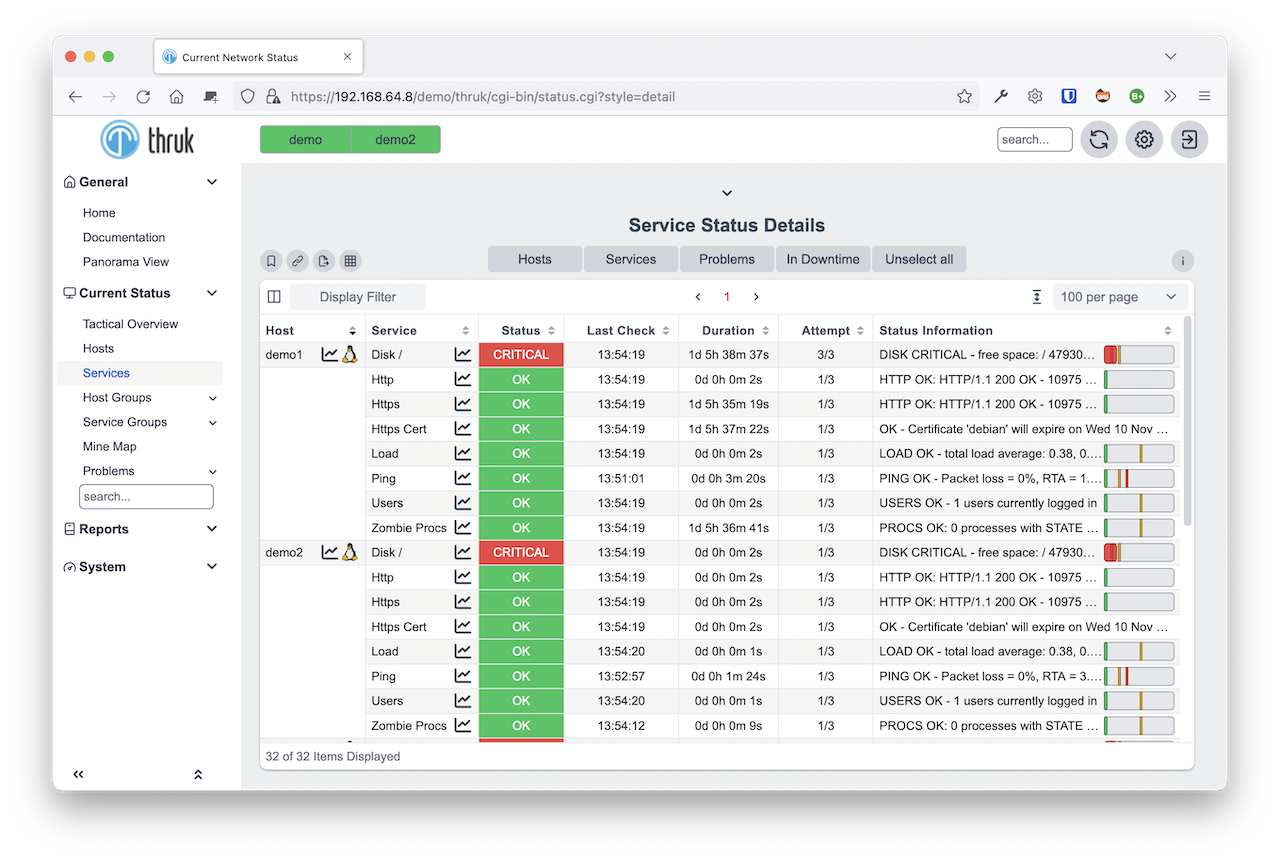Sort the table by the Status column

(551, 331)
